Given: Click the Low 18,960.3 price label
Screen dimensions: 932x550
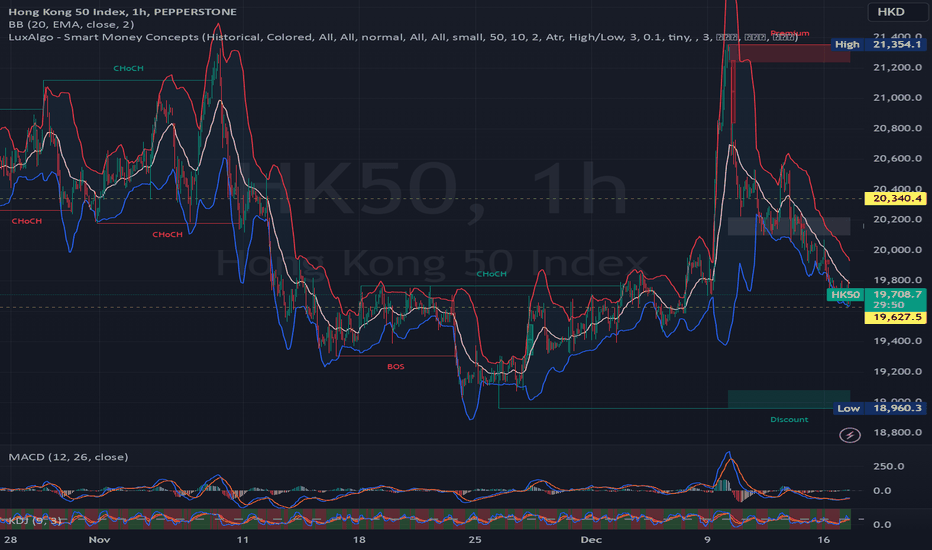Looking at the screenshot, I should tap(879, 408).
